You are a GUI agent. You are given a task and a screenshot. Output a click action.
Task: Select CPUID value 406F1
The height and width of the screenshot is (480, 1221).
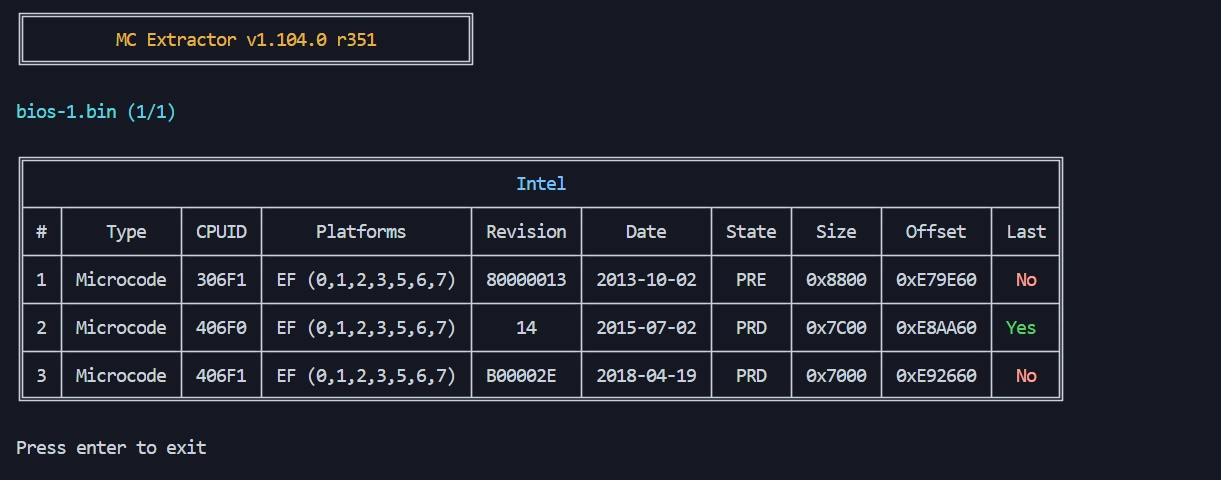(221, 376)
